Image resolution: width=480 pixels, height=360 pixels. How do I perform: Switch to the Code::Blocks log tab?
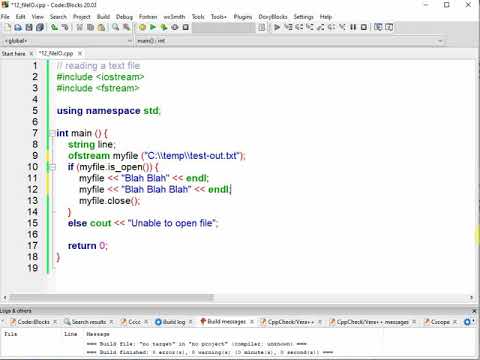click(x=33, y=322)
